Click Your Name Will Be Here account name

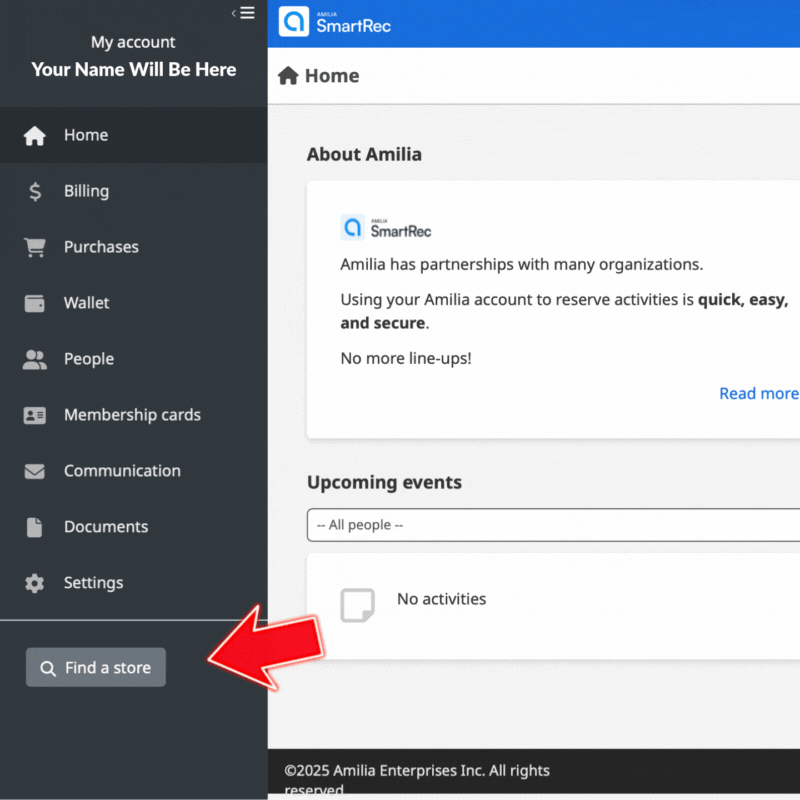click(x=134, y=70)
